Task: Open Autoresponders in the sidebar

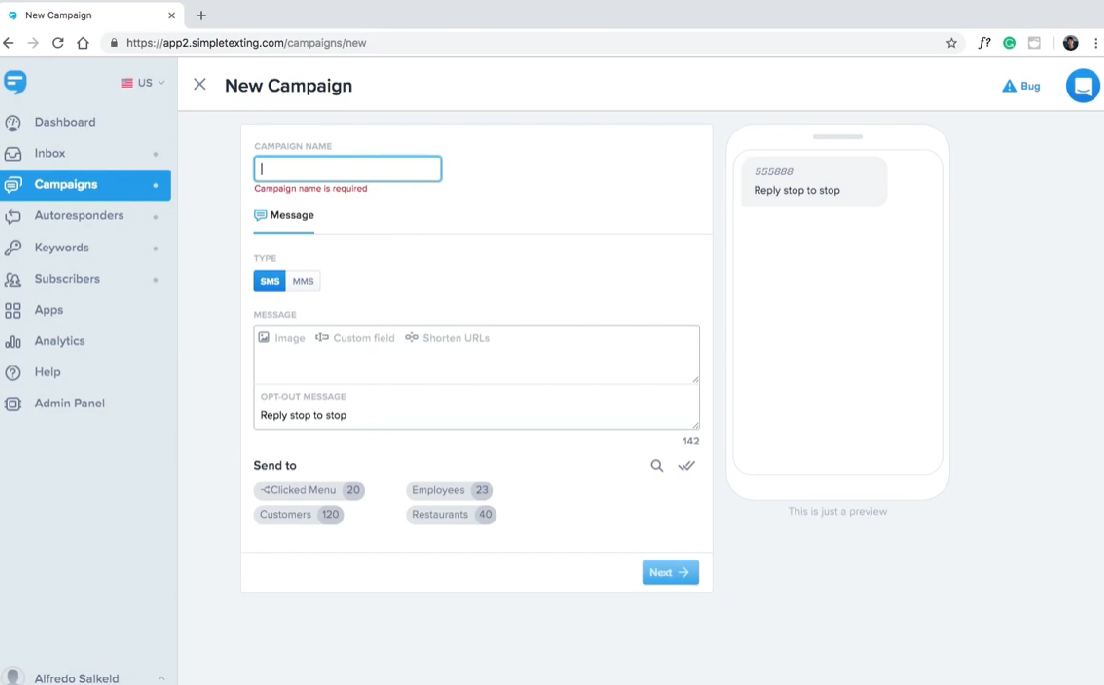Action: tap(79, 216)
